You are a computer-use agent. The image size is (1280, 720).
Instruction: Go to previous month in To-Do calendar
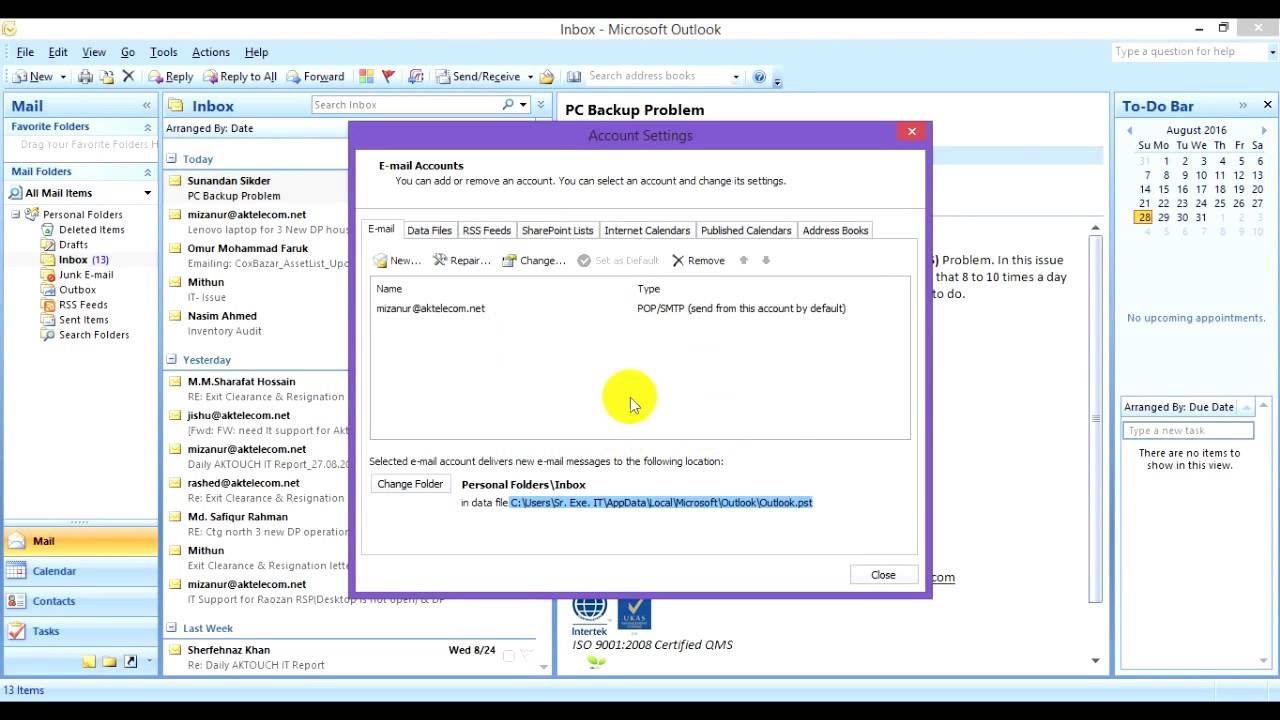[x=1130, y=131]
